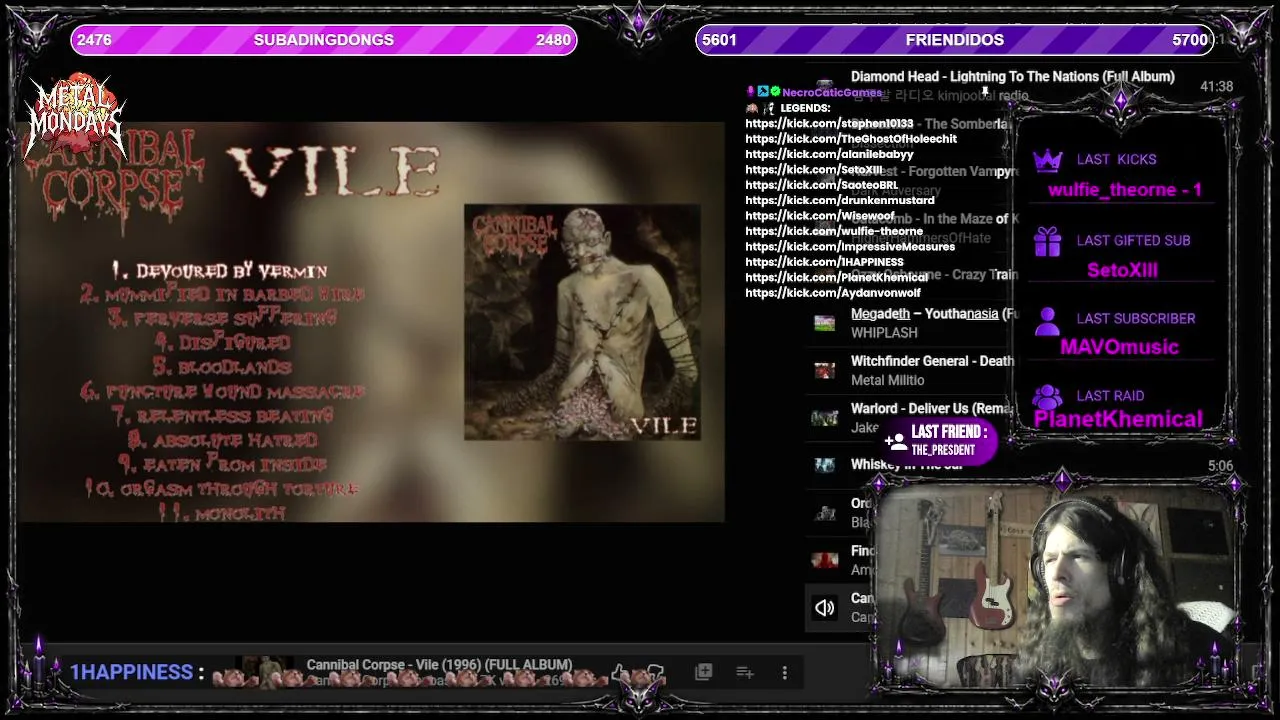The height and width of the screenshot is (720, 1280).
Task: Click the gift icon beside Last Gifted Sub
Action: coord(1047,241)
